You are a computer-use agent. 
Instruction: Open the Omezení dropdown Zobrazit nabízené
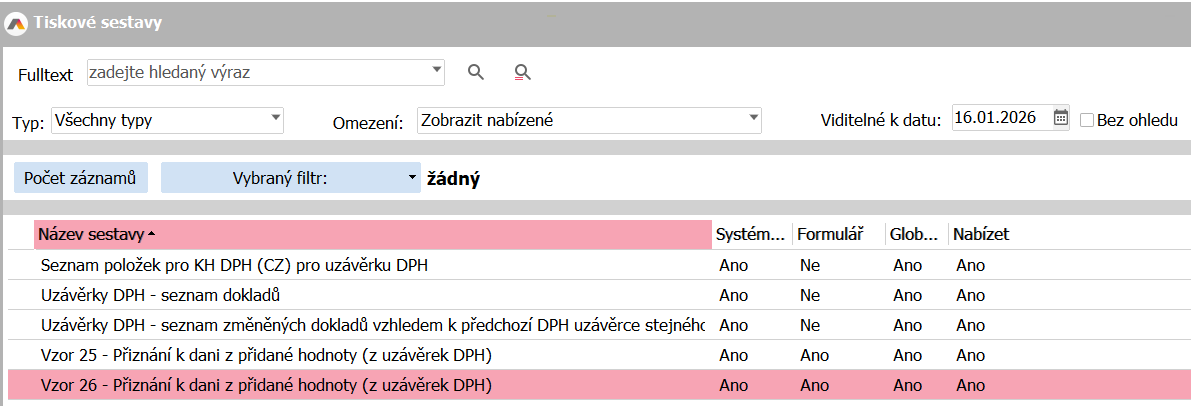coord(753,120)
